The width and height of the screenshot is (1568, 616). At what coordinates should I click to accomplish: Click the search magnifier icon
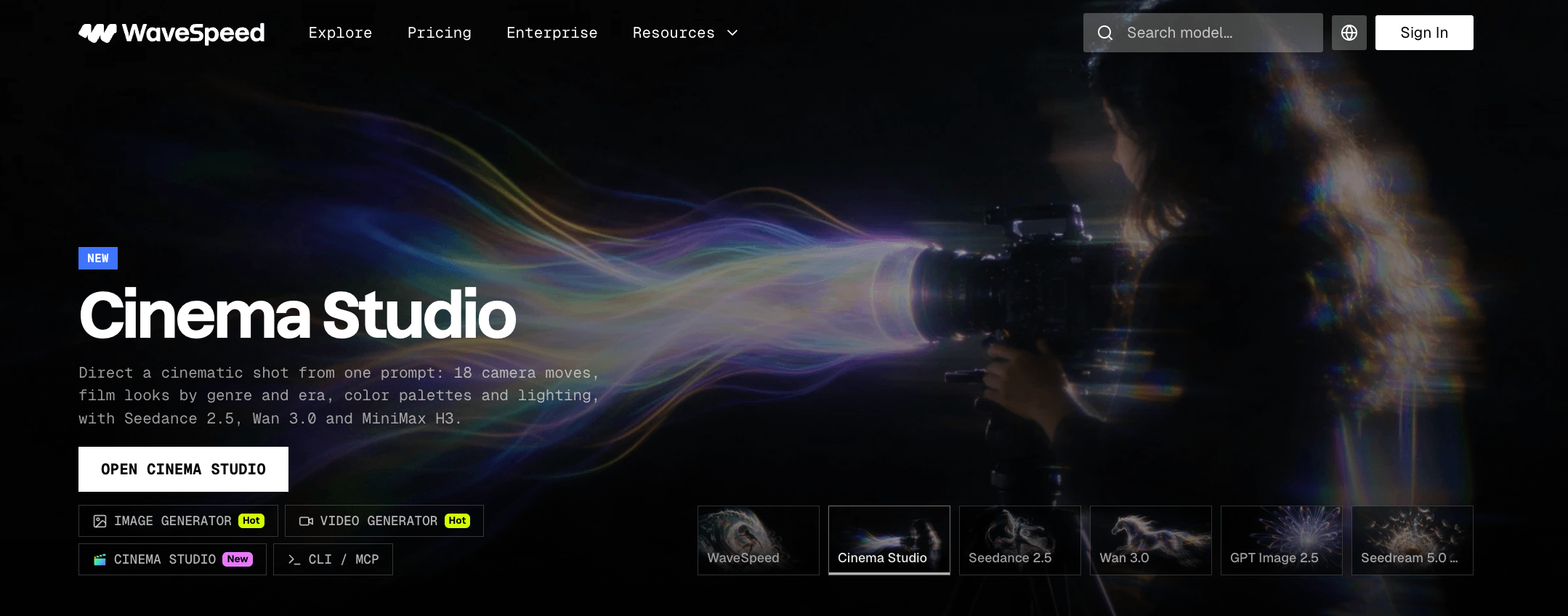pyautogui.click(x=1105, y=33)
